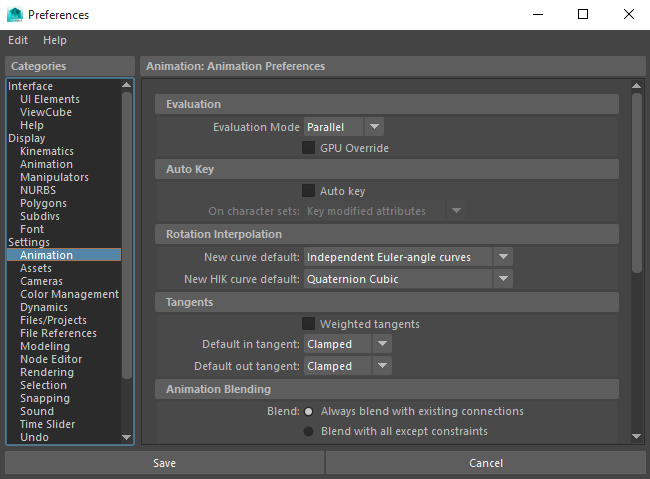This screenshot has height=479, width=650.
Task: Select Time Slider in the categories list
Action: [x=47, y=424]
